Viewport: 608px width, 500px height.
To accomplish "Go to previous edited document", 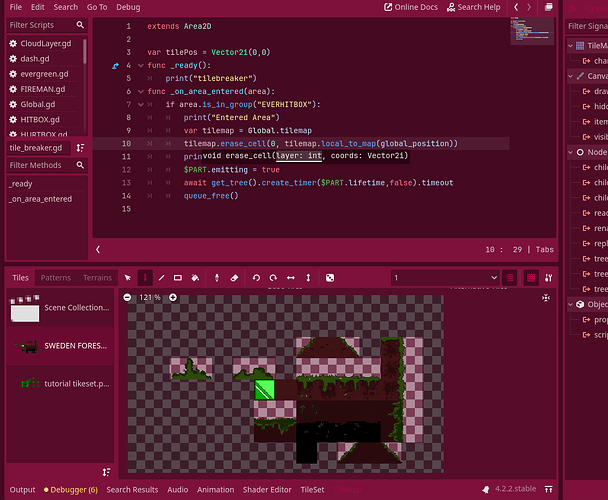I will pos(516,7).
